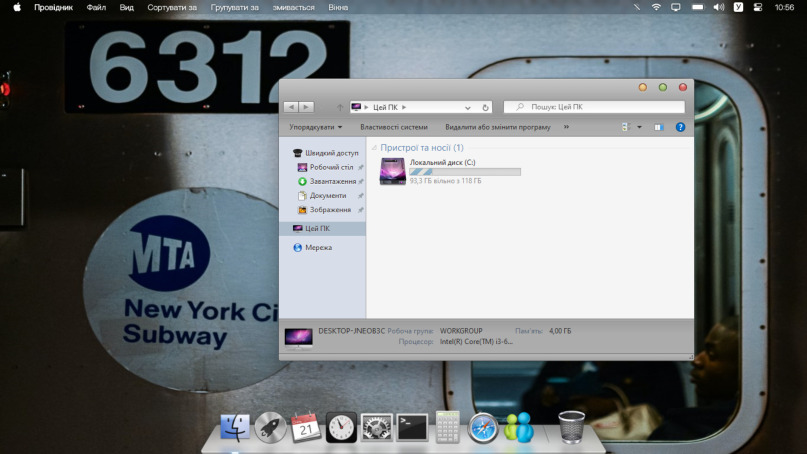Click the language indicator 'У' icon
Image resolution: width=807 pixels, height=454 pixels.
coord(738,7)
